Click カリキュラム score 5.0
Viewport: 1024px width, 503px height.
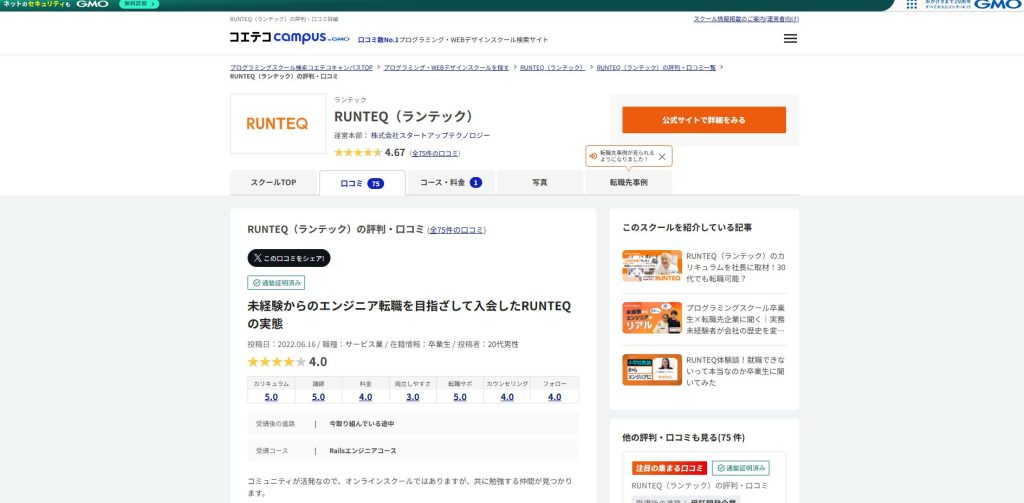tap(271, 397)
